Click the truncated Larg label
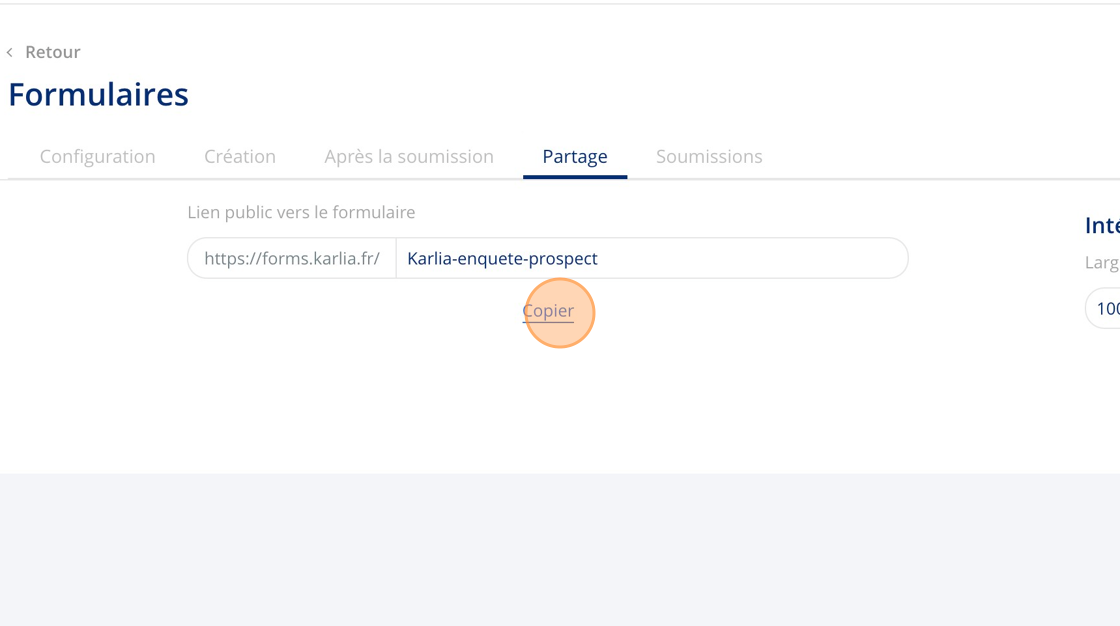 pyautogui.click(x=1102, y=262)
